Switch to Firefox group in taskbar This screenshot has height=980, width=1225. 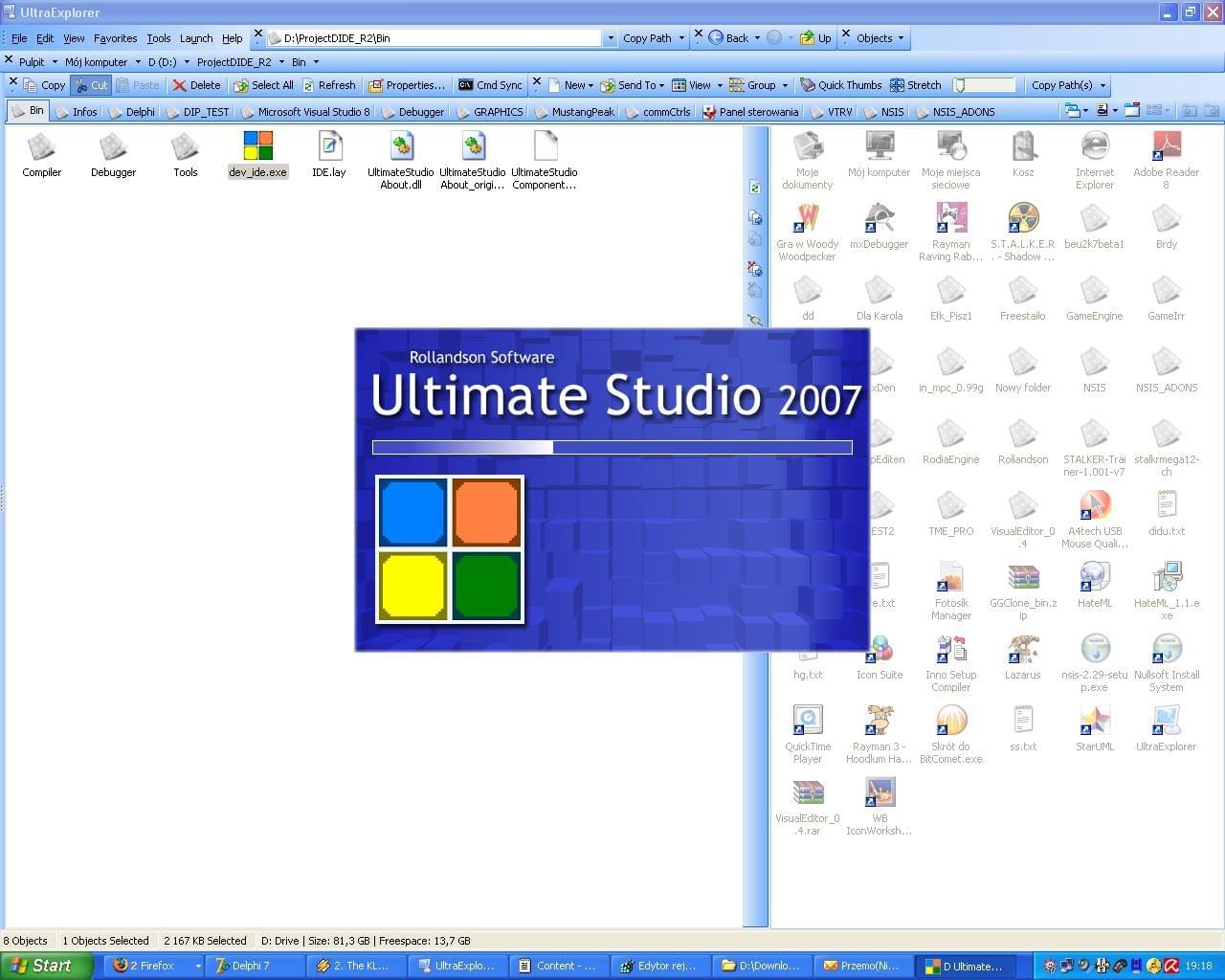coord(151,966)
